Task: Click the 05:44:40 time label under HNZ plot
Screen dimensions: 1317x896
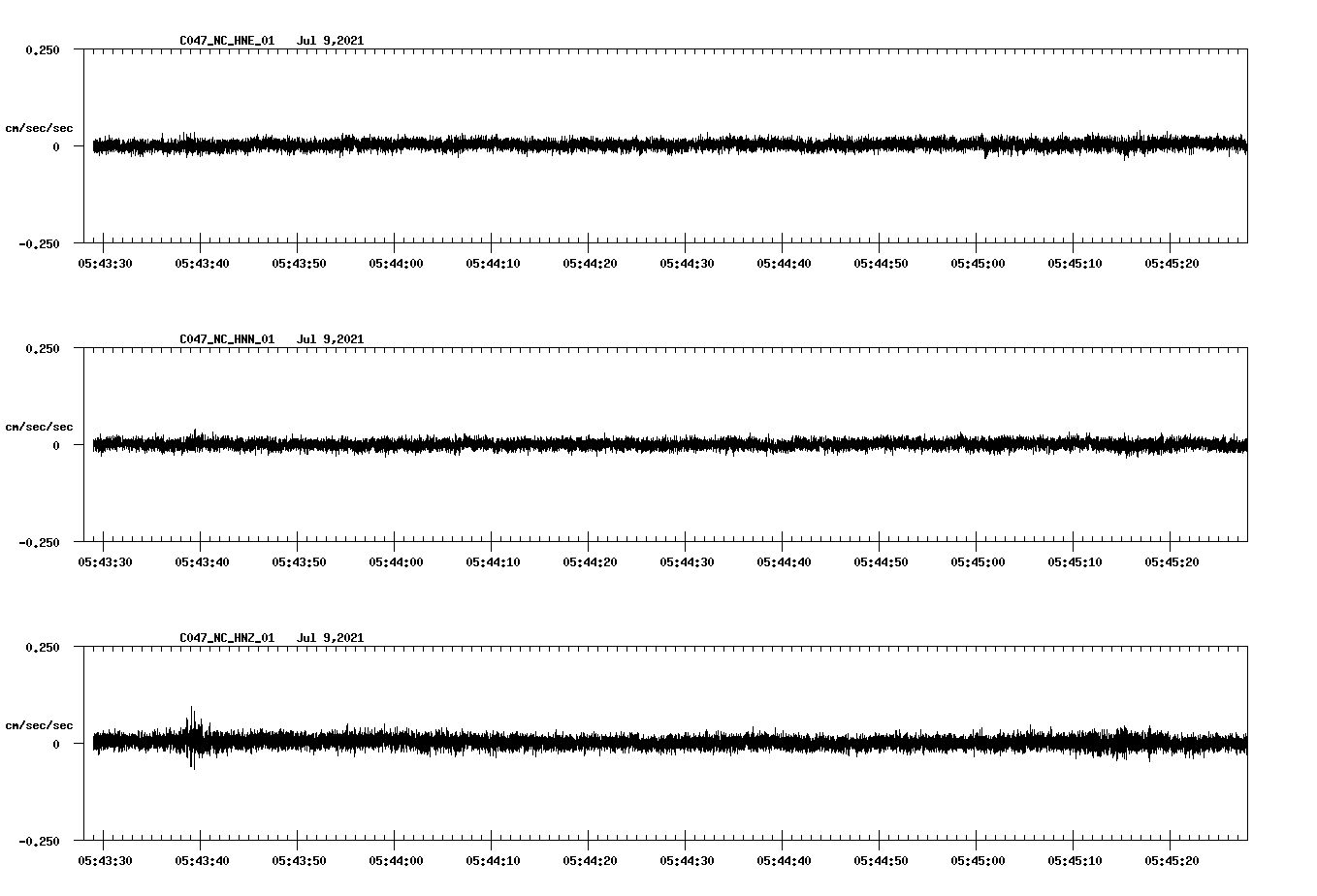Action: 784,861
